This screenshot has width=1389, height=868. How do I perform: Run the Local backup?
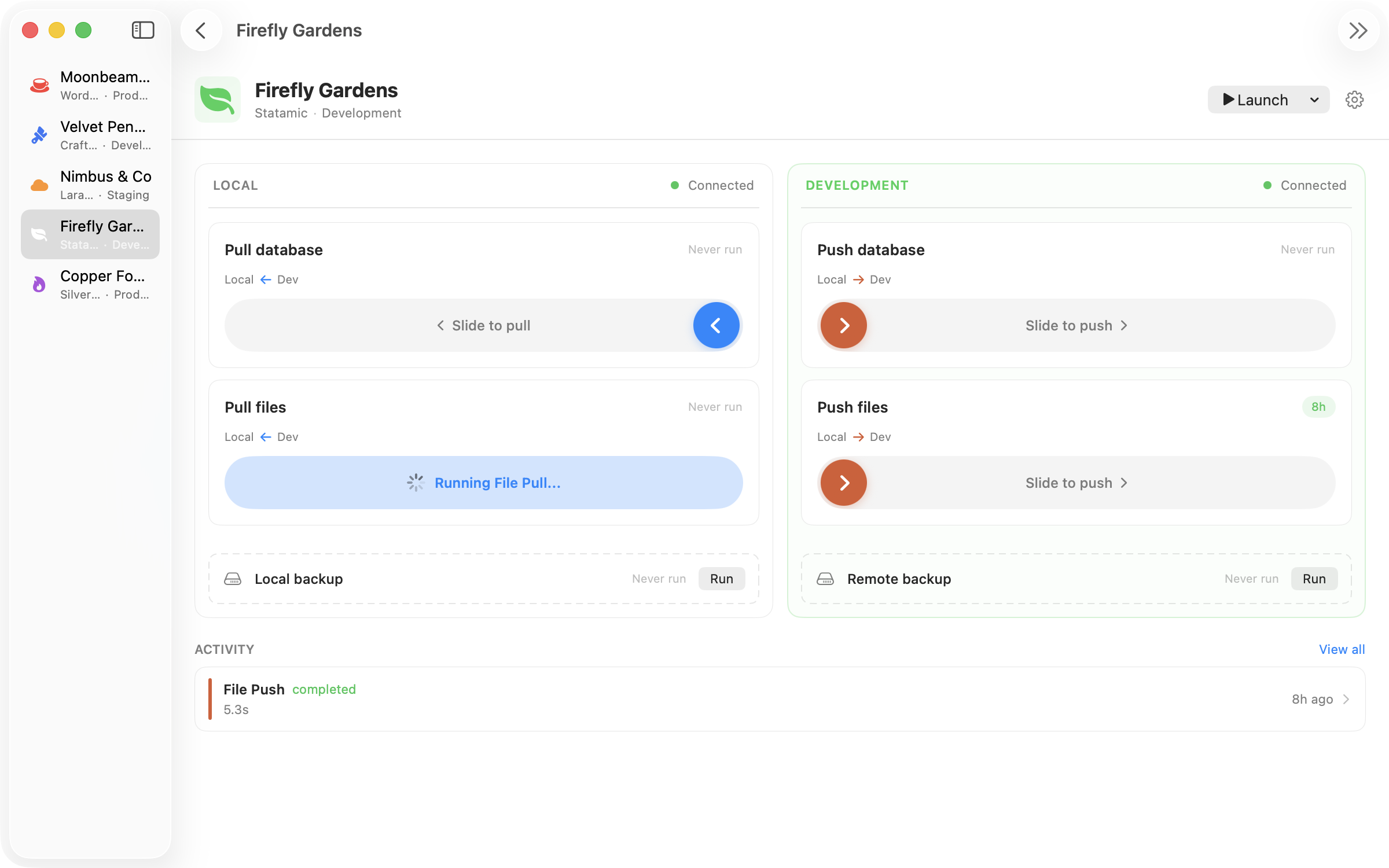722,579
